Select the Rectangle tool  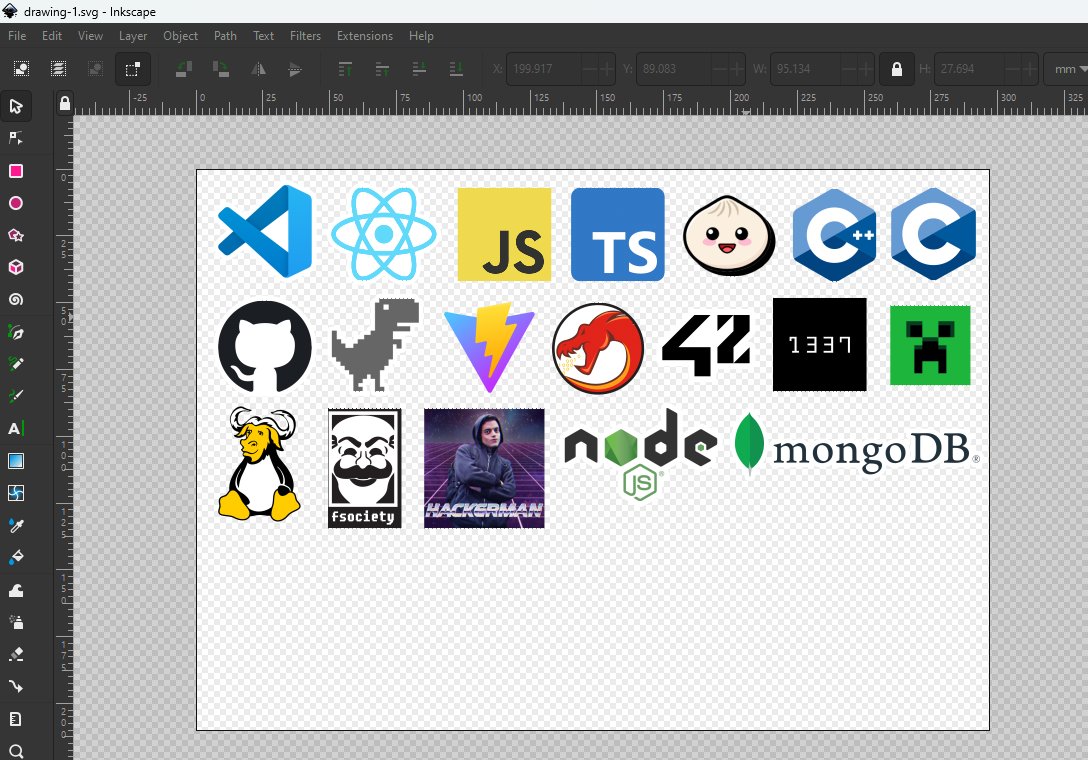16,171
